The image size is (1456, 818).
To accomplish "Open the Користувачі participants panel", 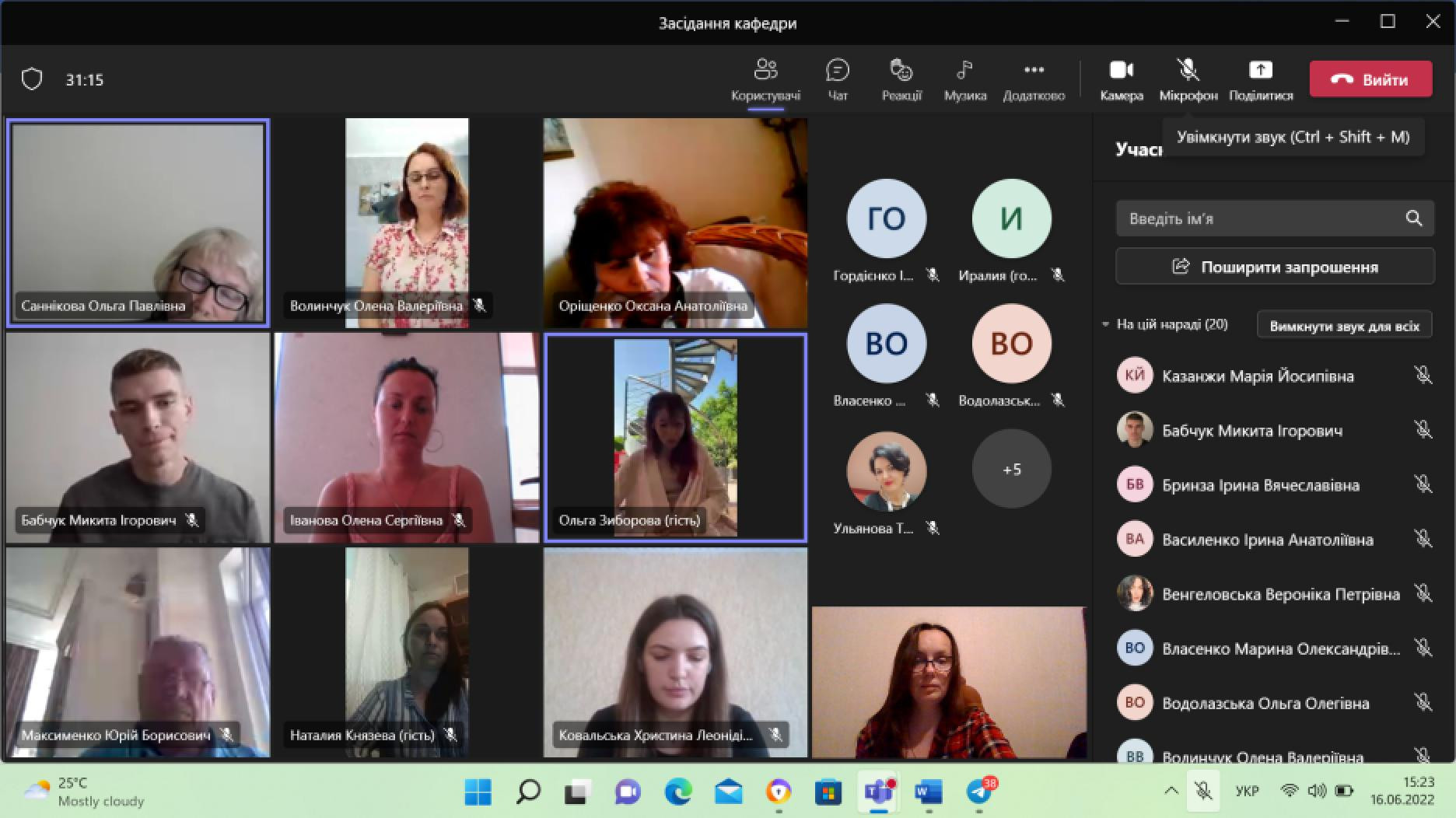I will [x=765, y=79].
